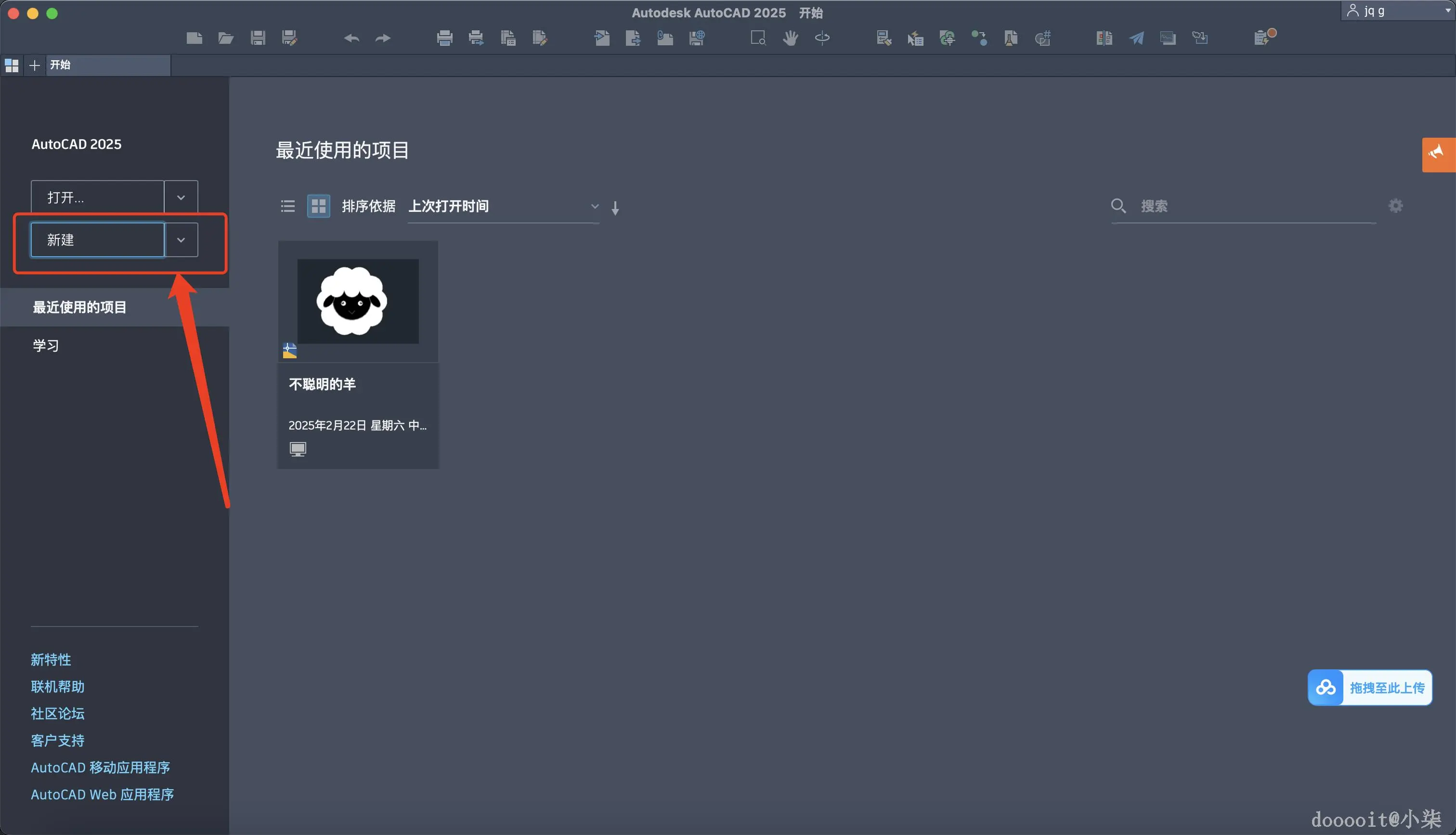This screenshot has width=1456, height=835.
Task: Select the Pan tool
Action: pos(790,38)
